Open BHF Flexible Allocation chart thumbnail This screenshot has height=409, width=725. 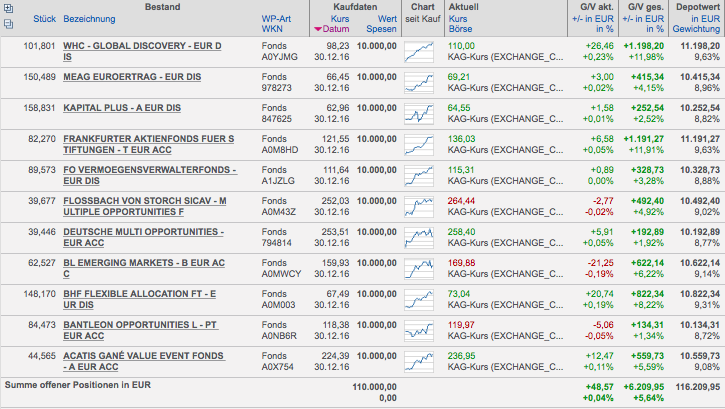pos(419,299)
